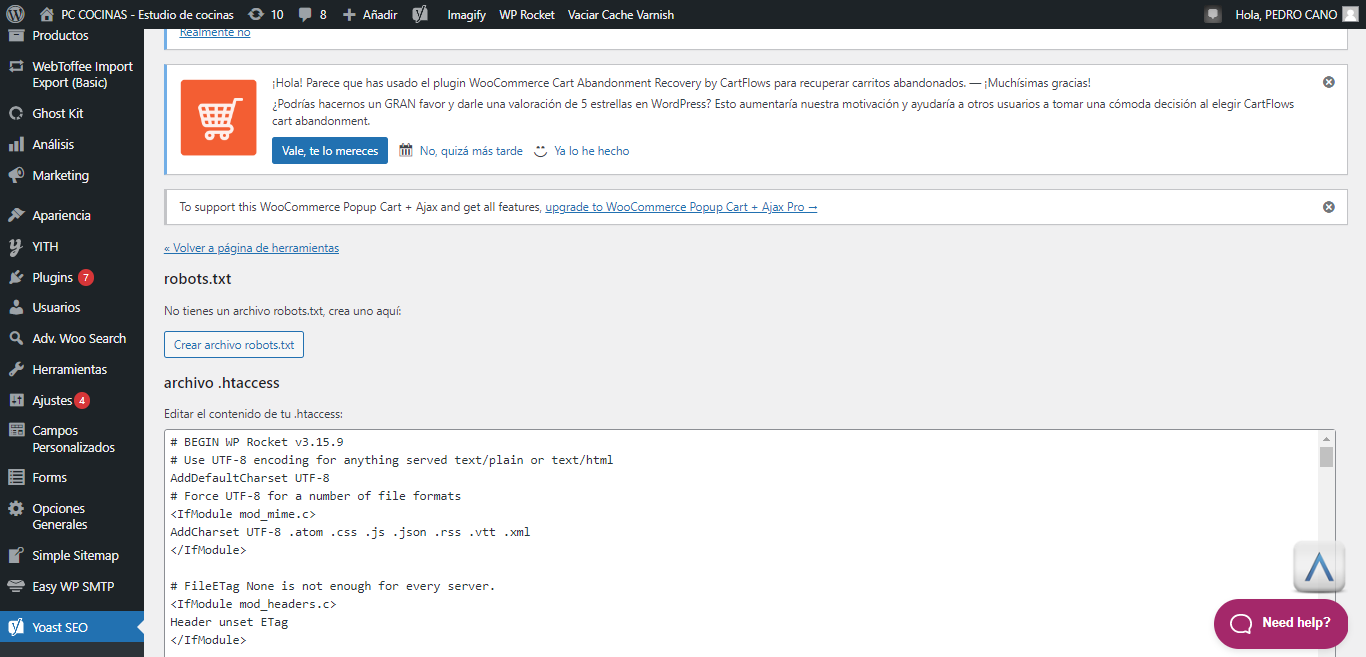Open the YITH menu item
This screenshot has width=1366, height=657.
click(x=45, y=246)
